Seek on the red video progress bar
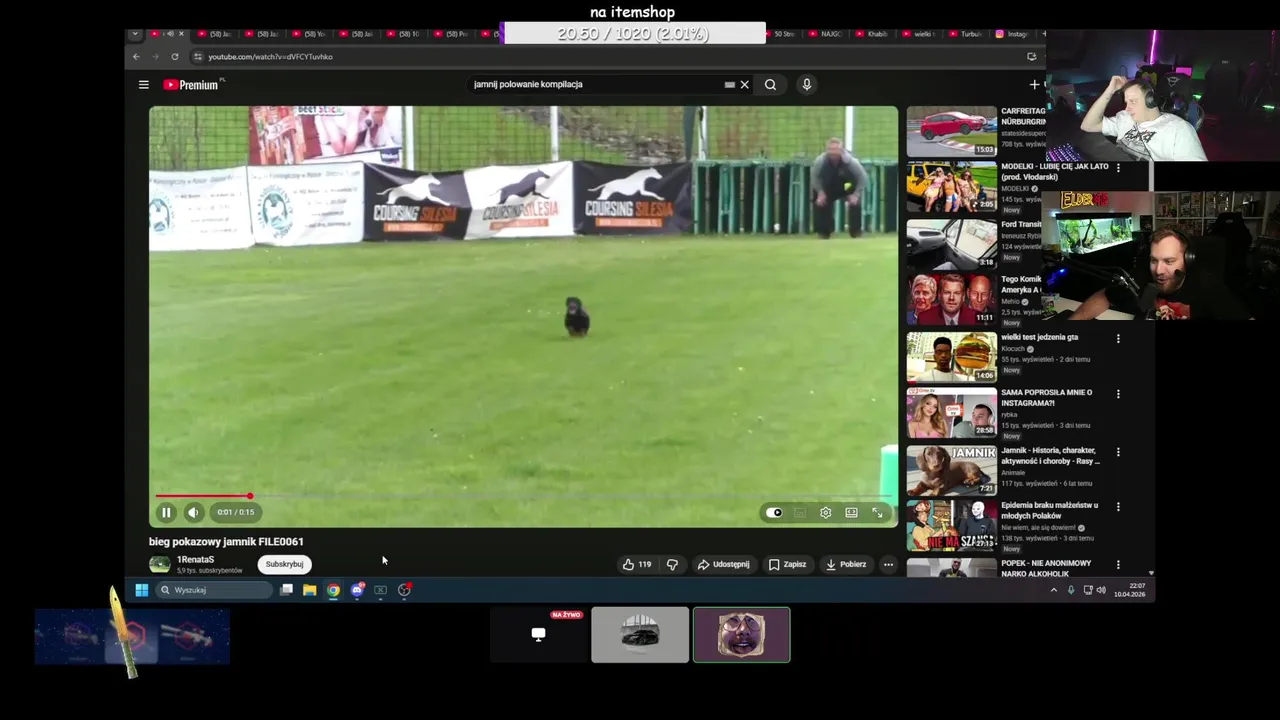 [523, 496]
